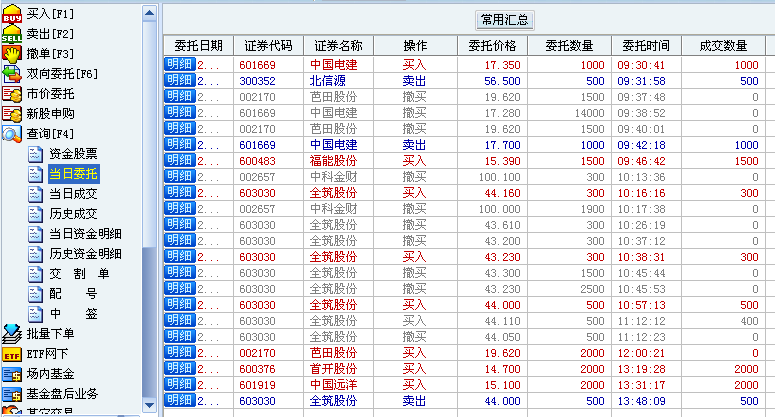Click the document icon beside 资金股票
The width and height of the screenshot is (775, 417).
[x=35, y=154]
